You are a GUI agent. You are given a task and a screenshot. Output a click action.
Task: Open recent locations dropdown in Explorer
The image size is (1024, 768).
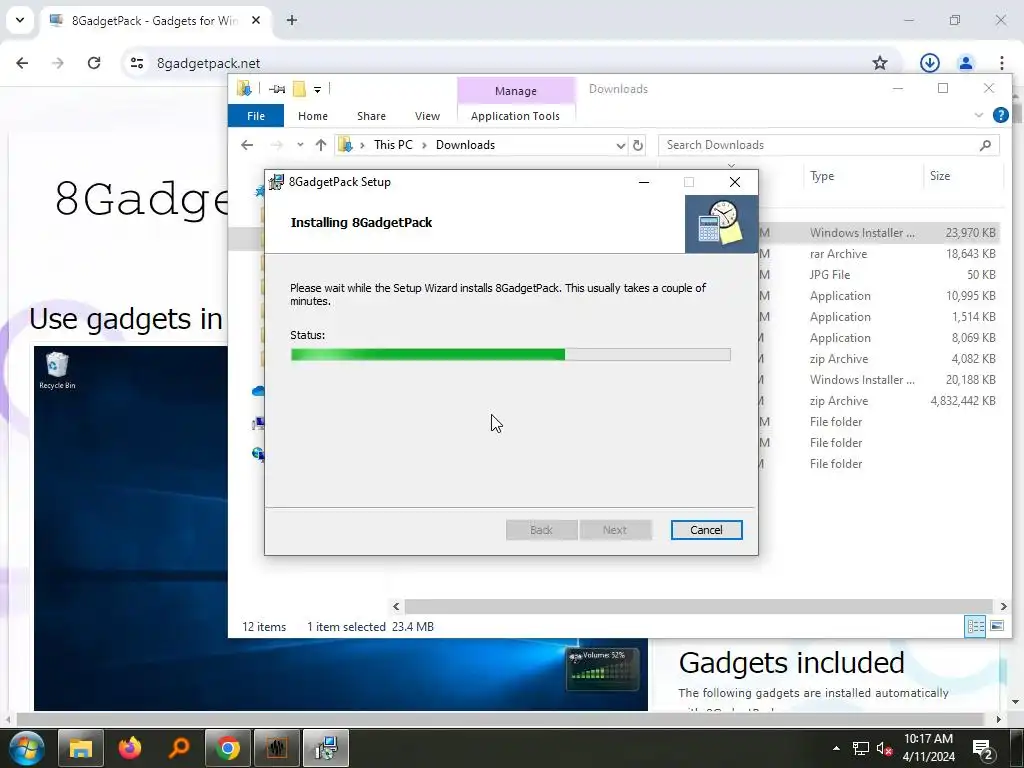point(300,145)
